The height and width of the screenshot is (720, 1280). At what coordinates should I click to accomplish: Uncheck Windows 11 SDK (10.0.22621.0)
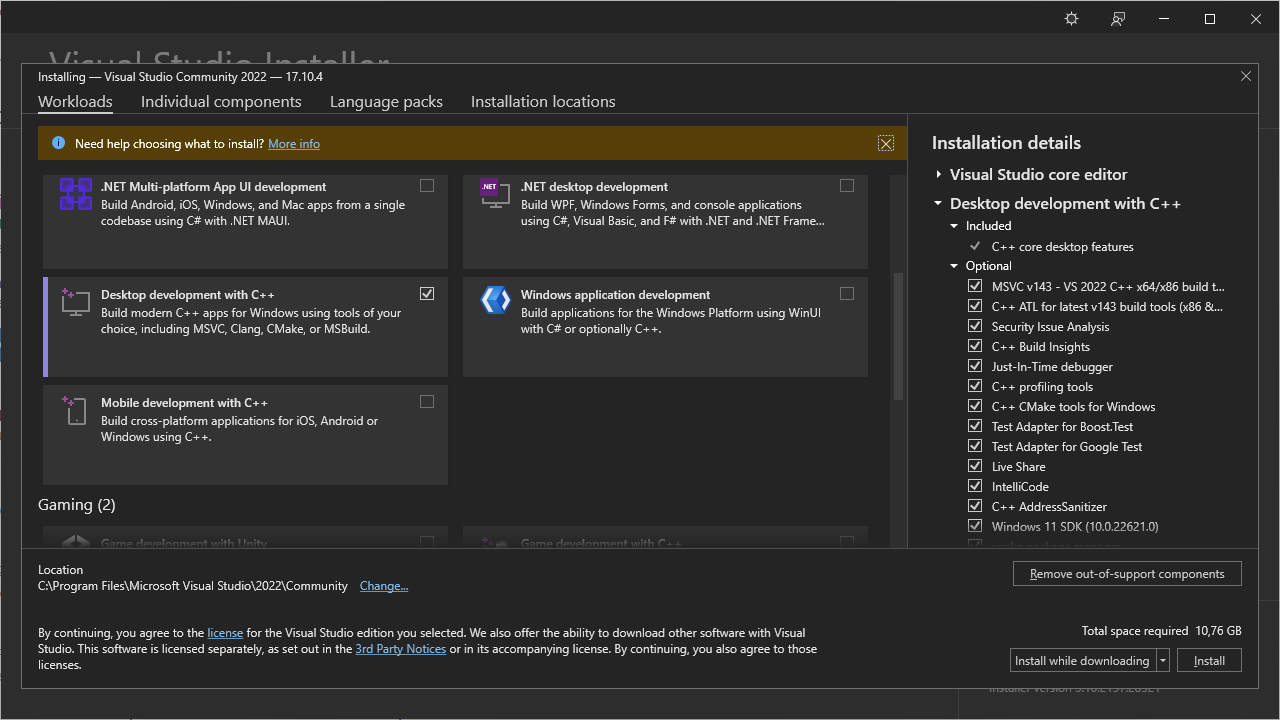pyautogui.click(x=975, y=526)
